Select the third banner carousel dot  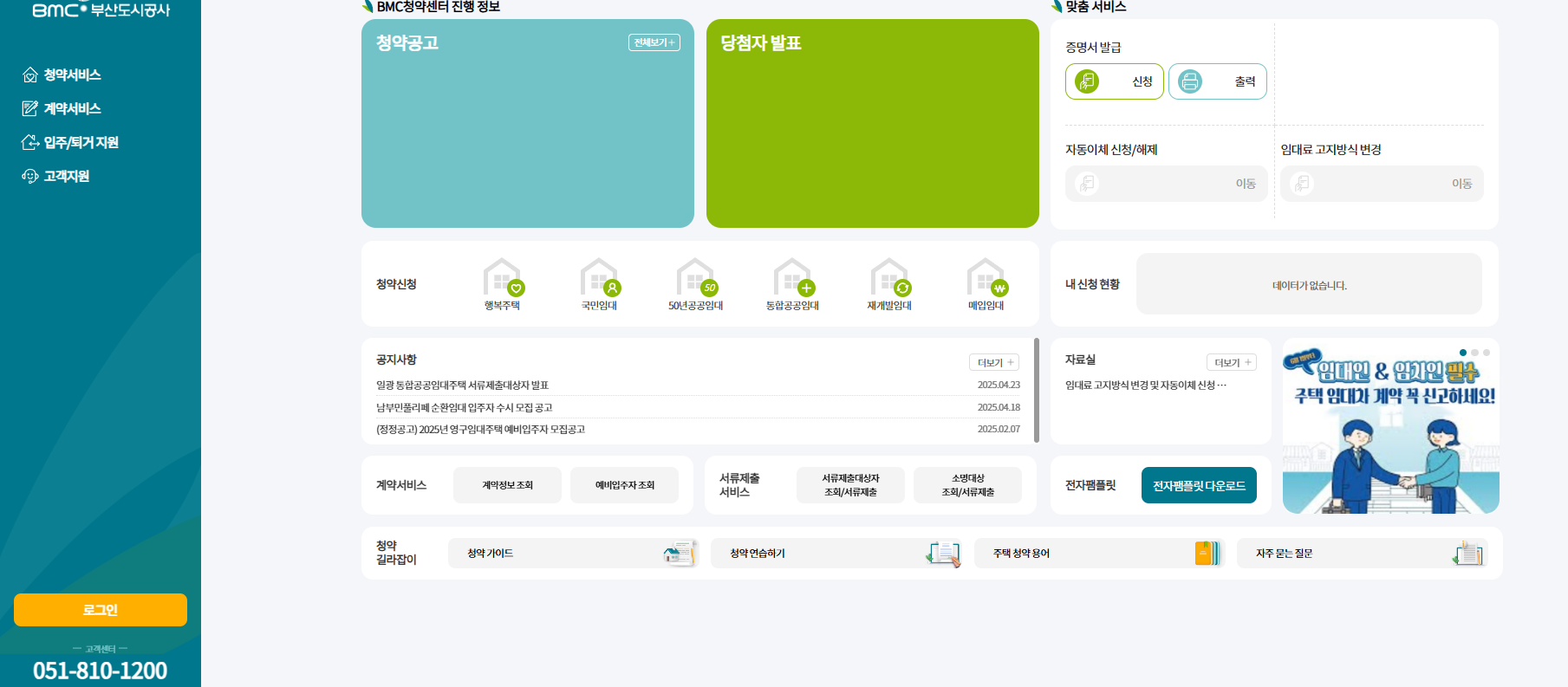click(x=1486, y=353)
